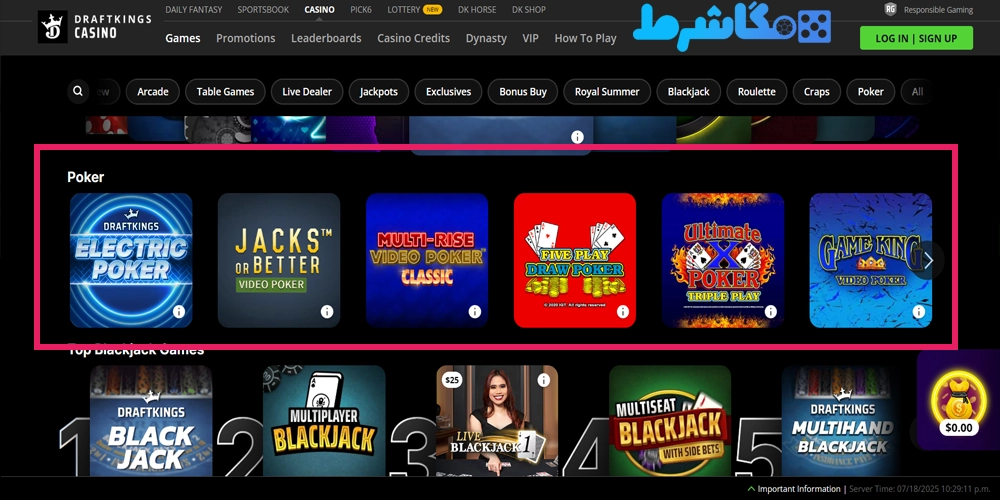Viewport: 1000px width, 500px height.
Task: Open the Leaderboards menu item
Action: (x=327, y=38)
